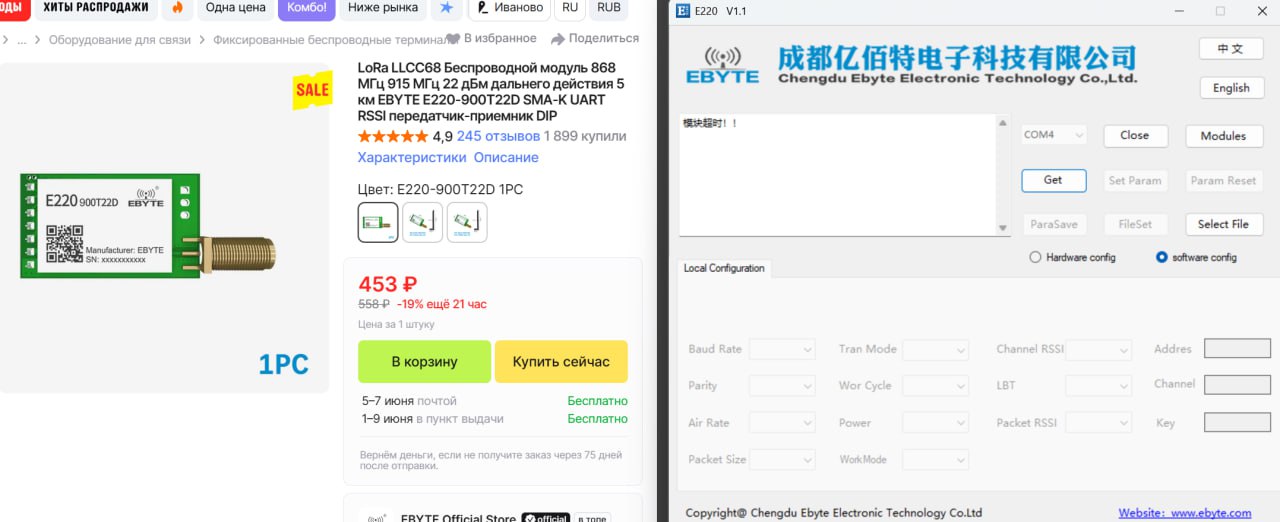Screen dimensions: 1280x522
Task: Click the Купить сейчас button
Action: (x=561, y=361)
